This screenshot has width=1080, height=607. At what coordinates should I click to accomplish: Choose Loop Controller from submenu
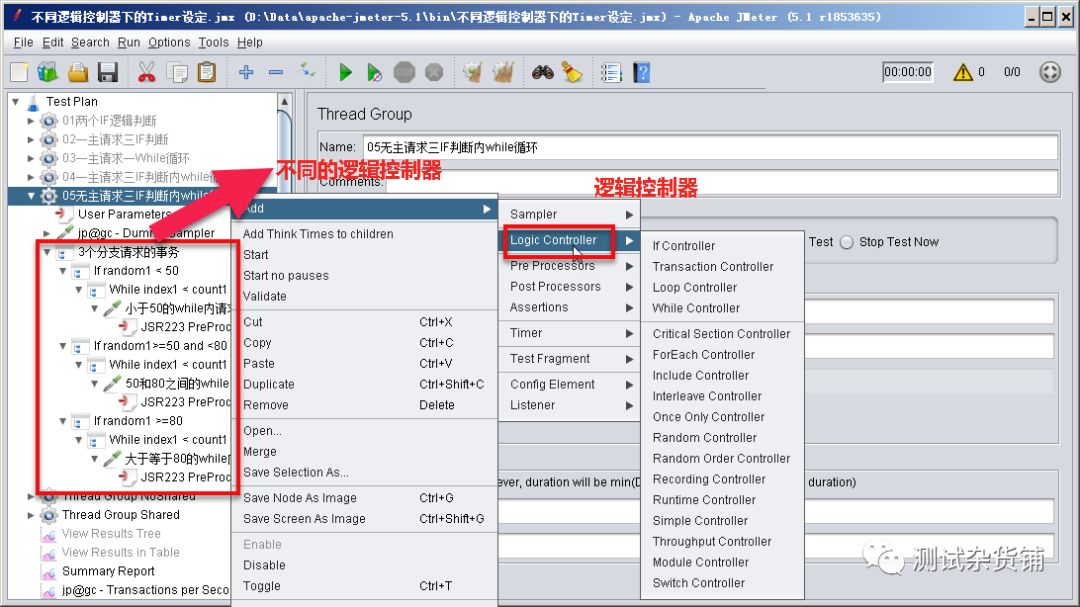click(723, 287)
